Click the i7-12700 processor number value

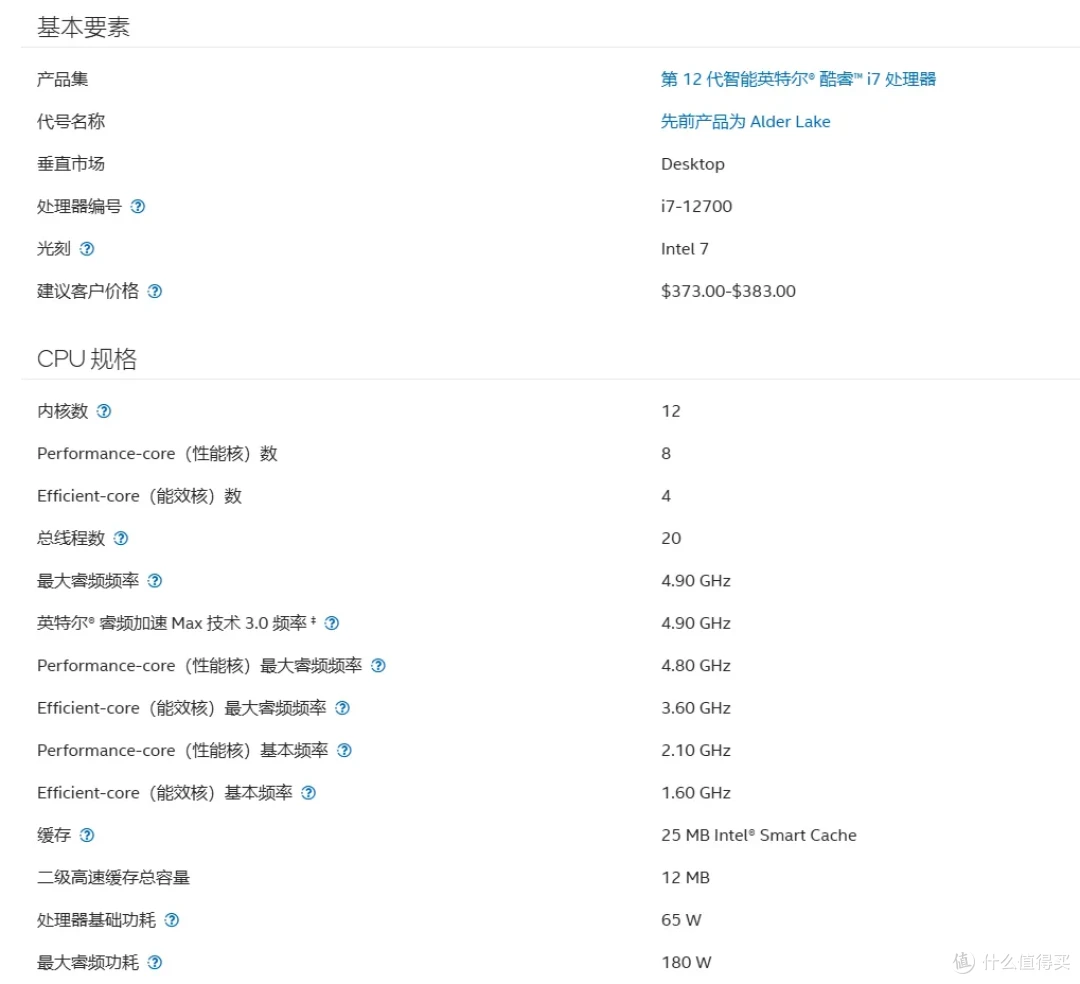[696, 207]
